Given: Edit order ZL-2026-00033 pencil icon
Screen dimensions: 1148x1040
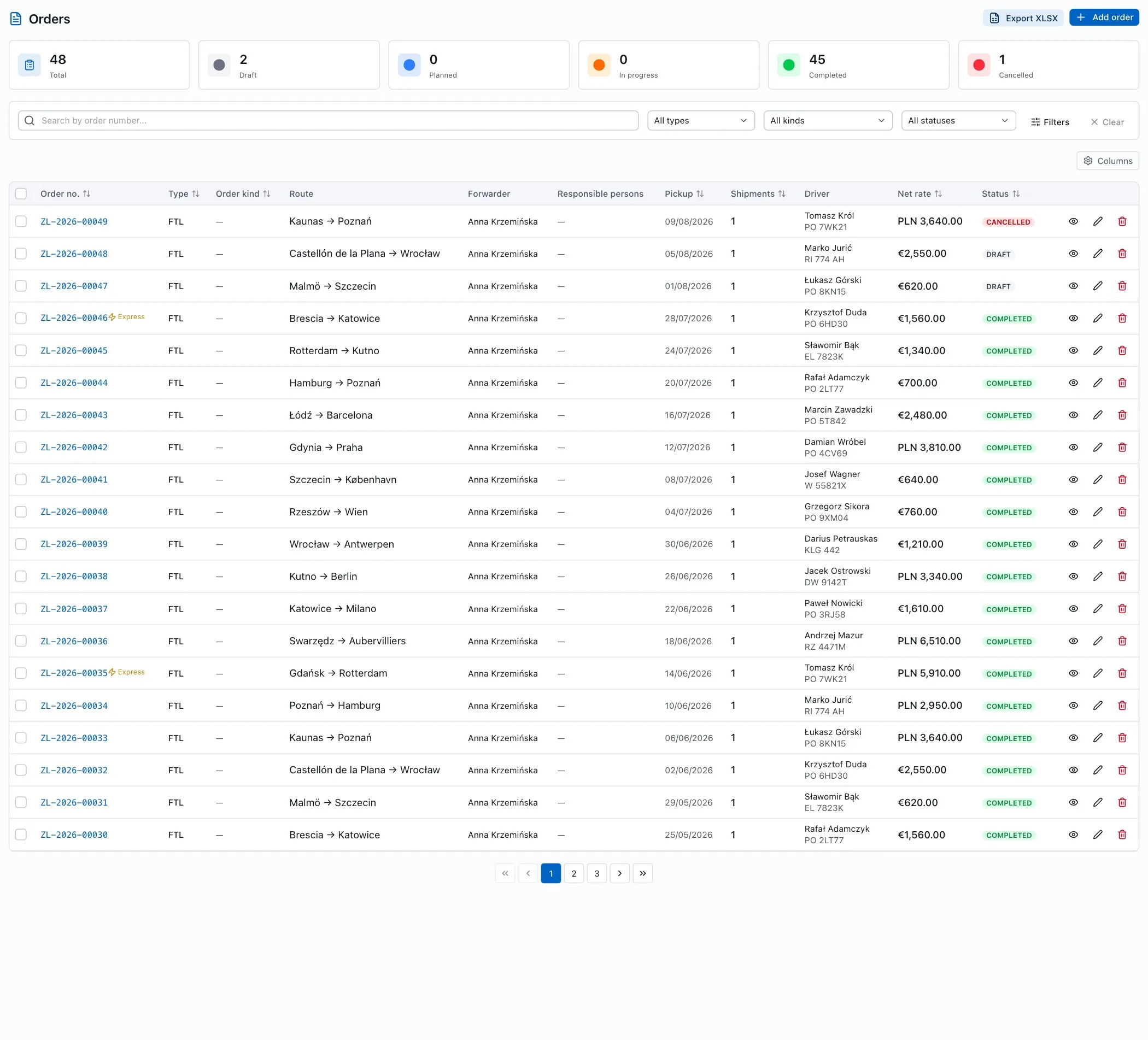Looking at the screenshot, I should (1097, 738).
